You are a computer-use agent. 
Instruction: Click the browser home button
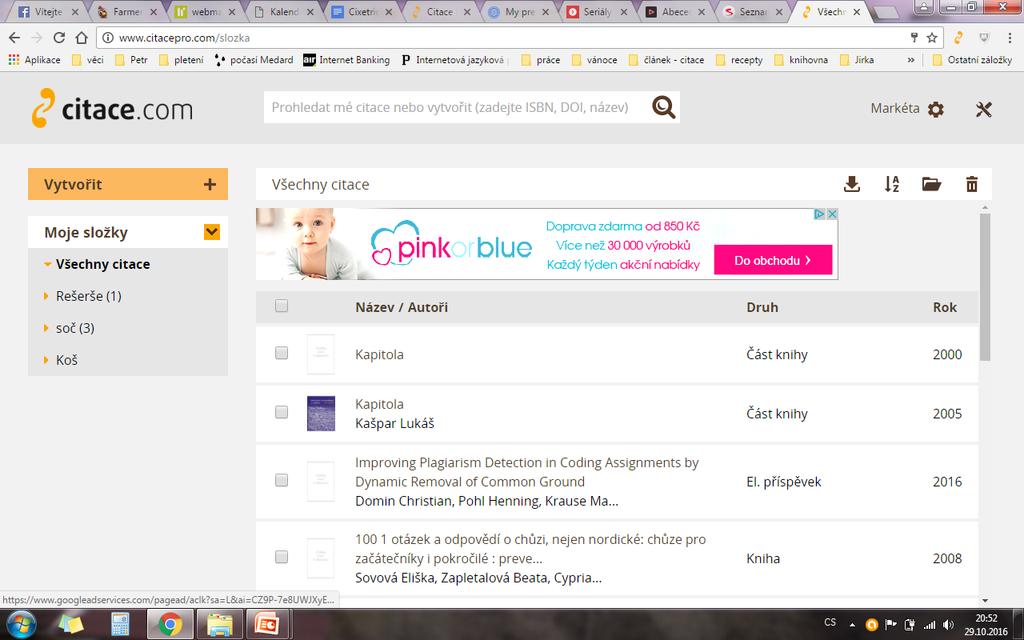coord(81,37)
